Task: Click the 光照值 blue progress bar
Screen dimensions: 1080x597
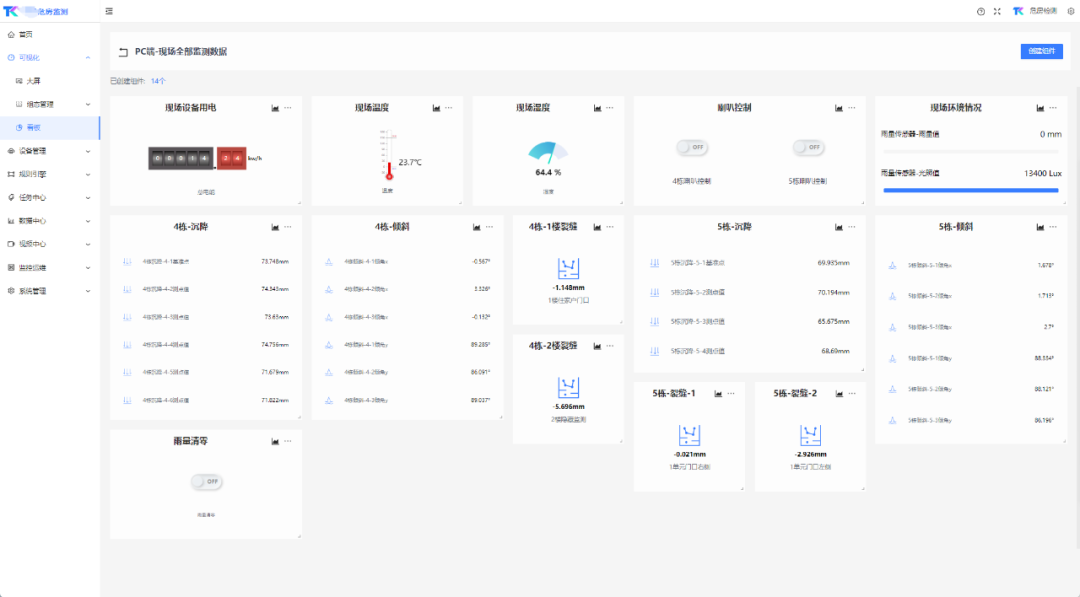Action: (x=970, y=189)
